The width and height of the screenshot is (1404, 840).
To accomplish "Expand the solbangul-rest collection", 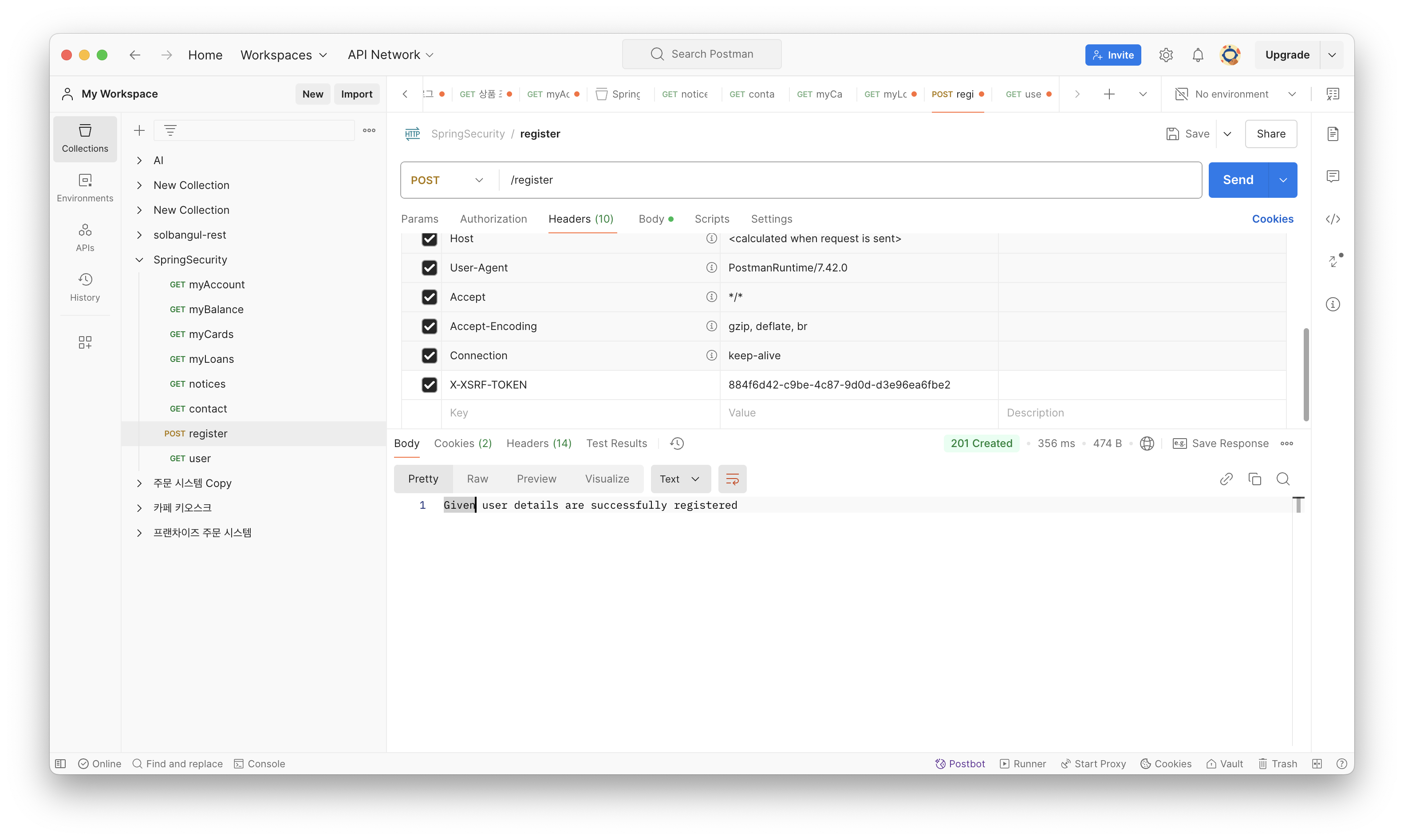I will point(139,235).
